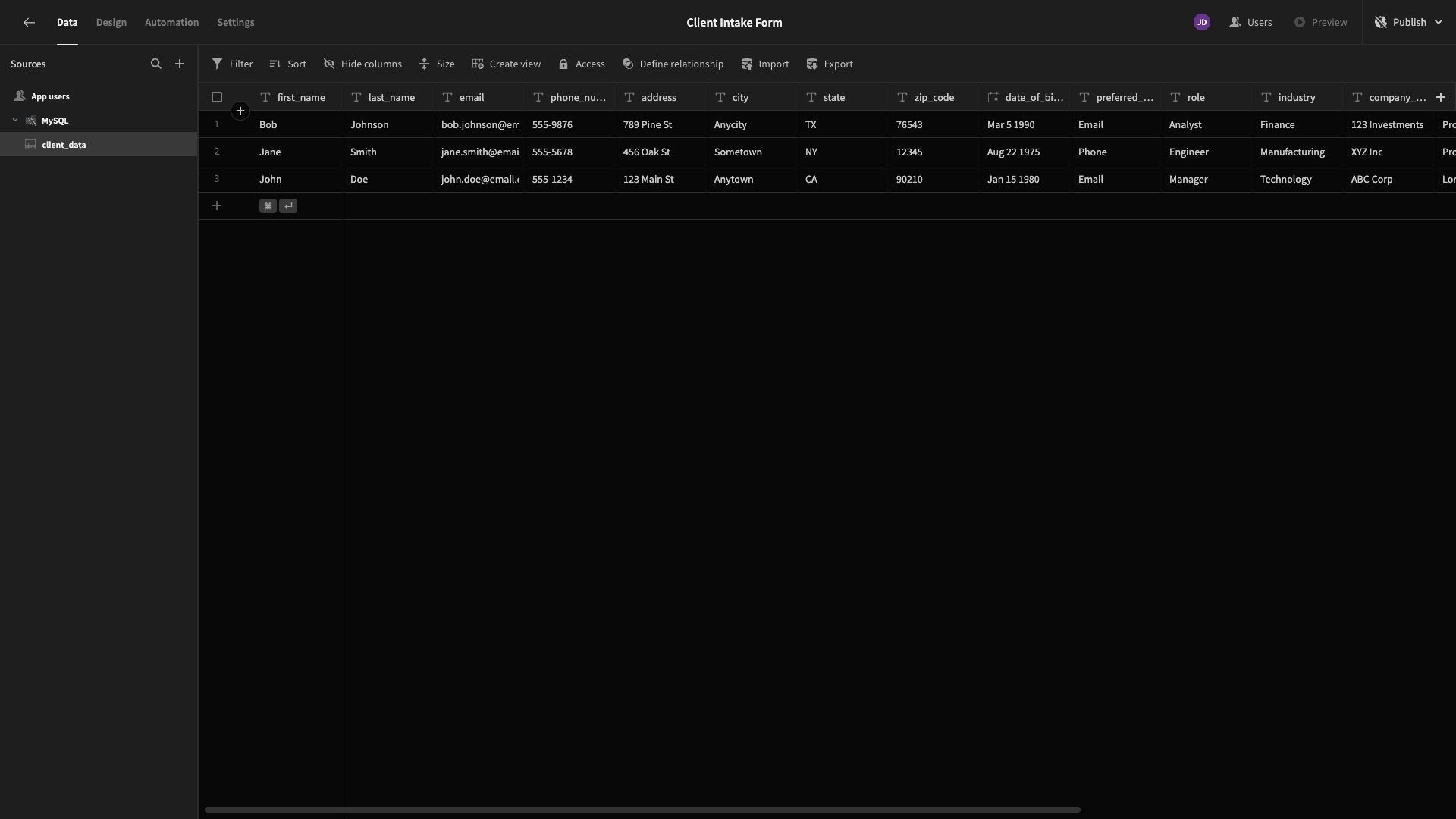Open Access permissions
Image resolution: width=1456 pixels, height=819 pixels.
582,64
